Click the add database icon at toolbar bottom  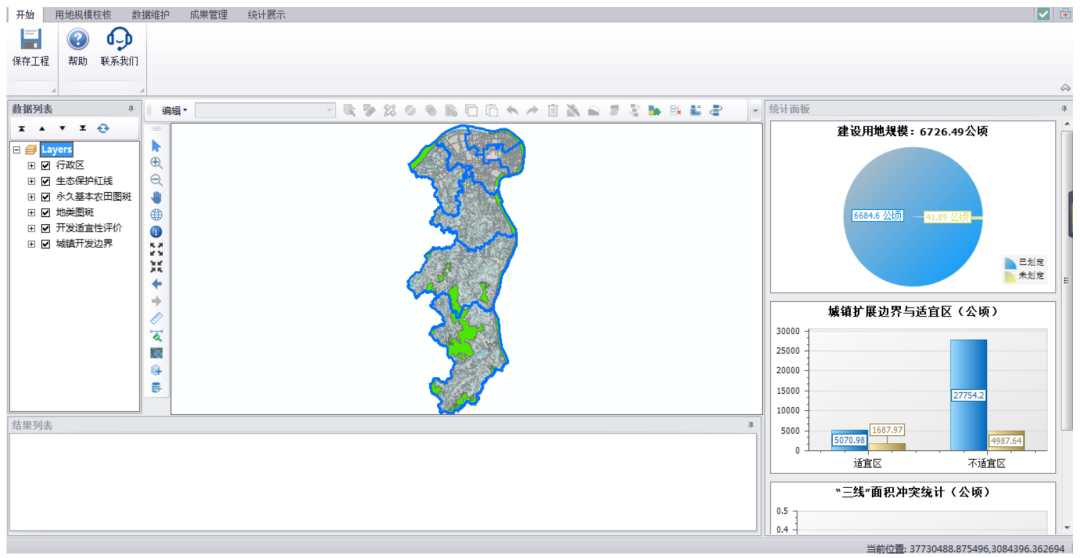156,387
